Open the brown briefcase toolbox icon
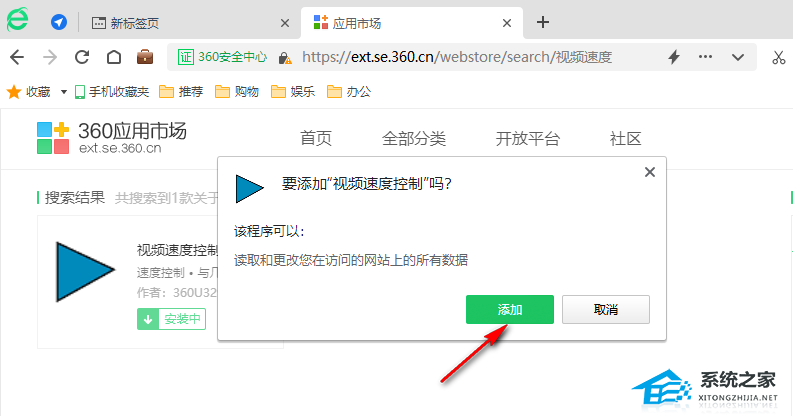793x416 pixels. coord(145,57)
